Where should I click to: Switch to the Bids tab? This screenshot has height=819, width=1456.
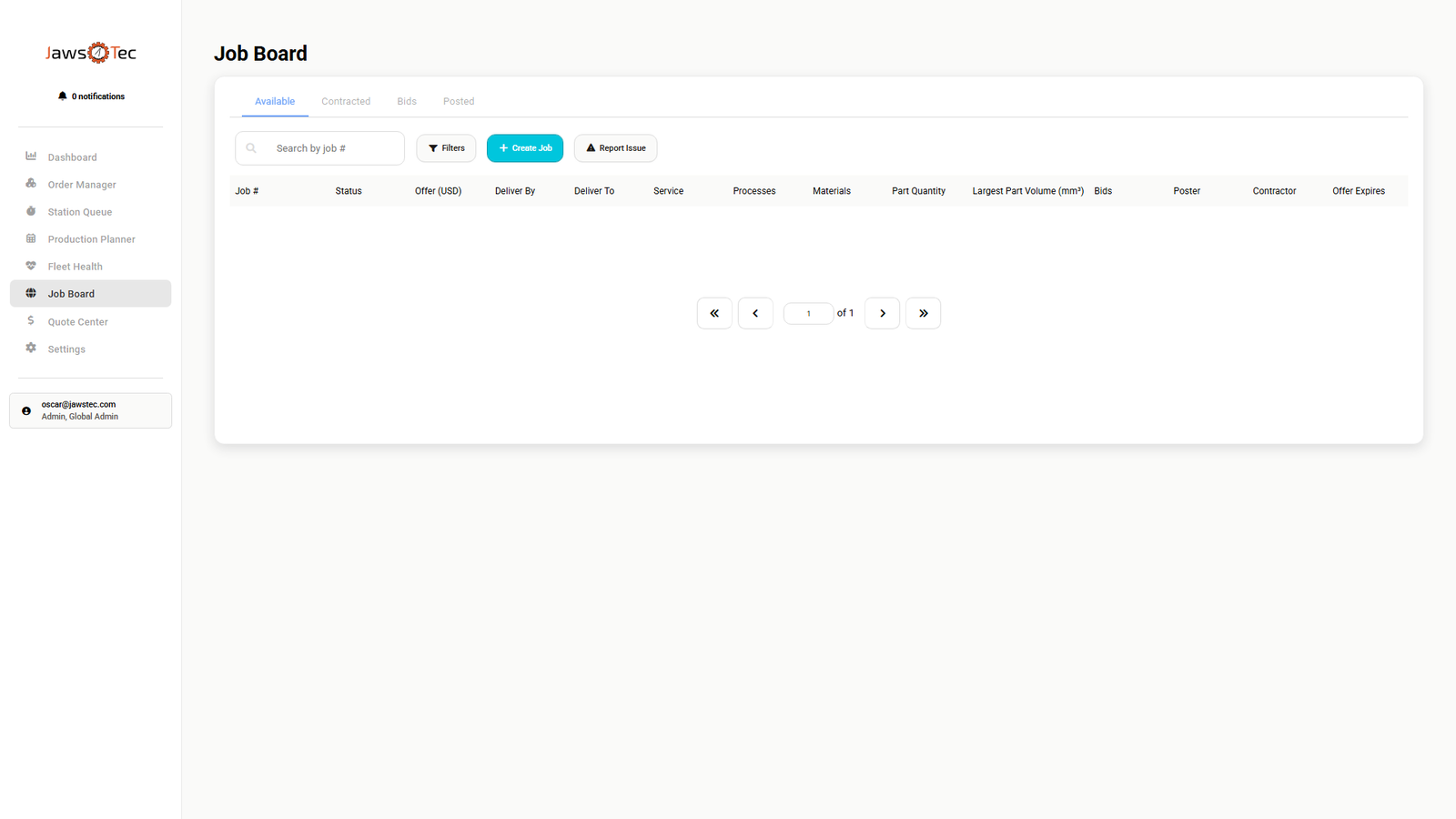[407, 101]
